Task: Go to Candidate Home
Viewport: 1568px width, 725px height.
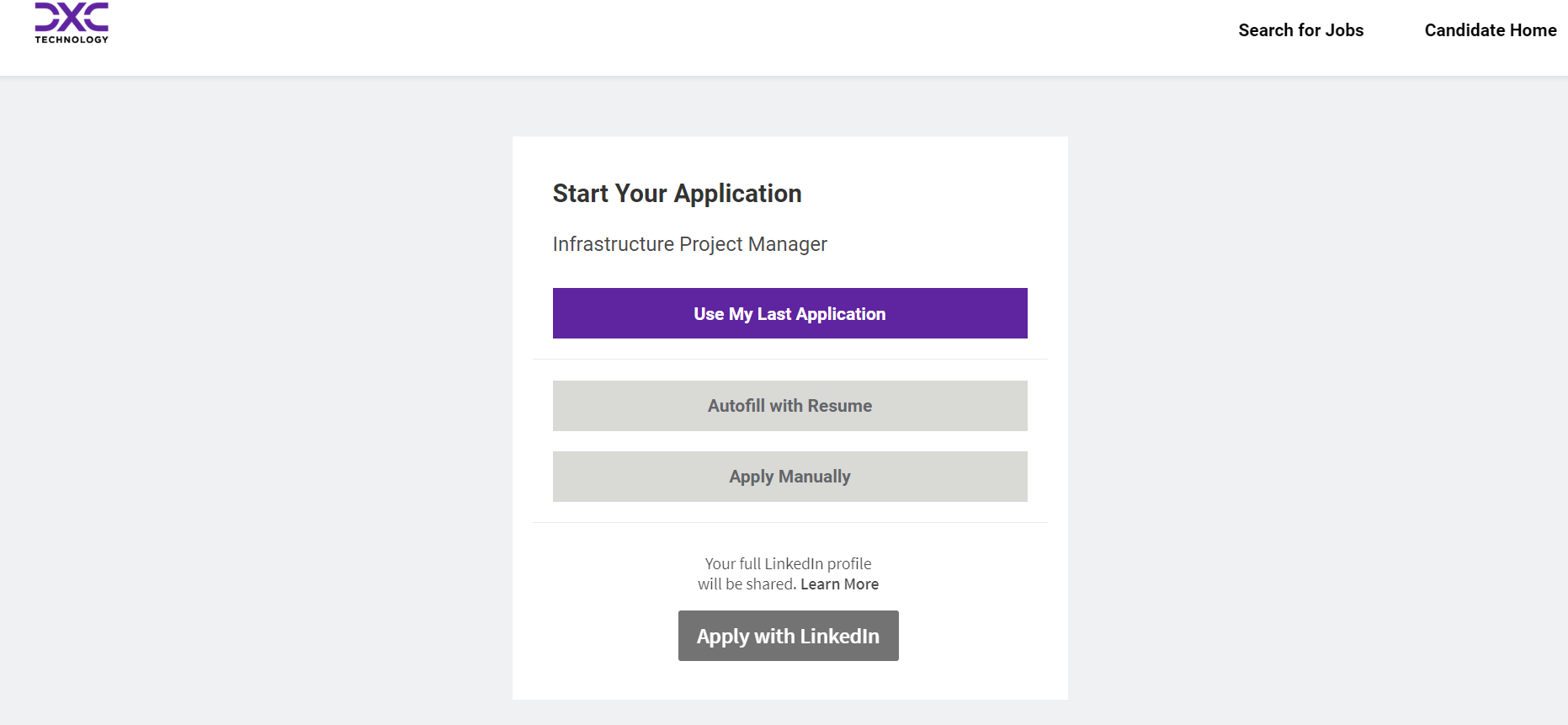Action: (x=1490, y=30)
